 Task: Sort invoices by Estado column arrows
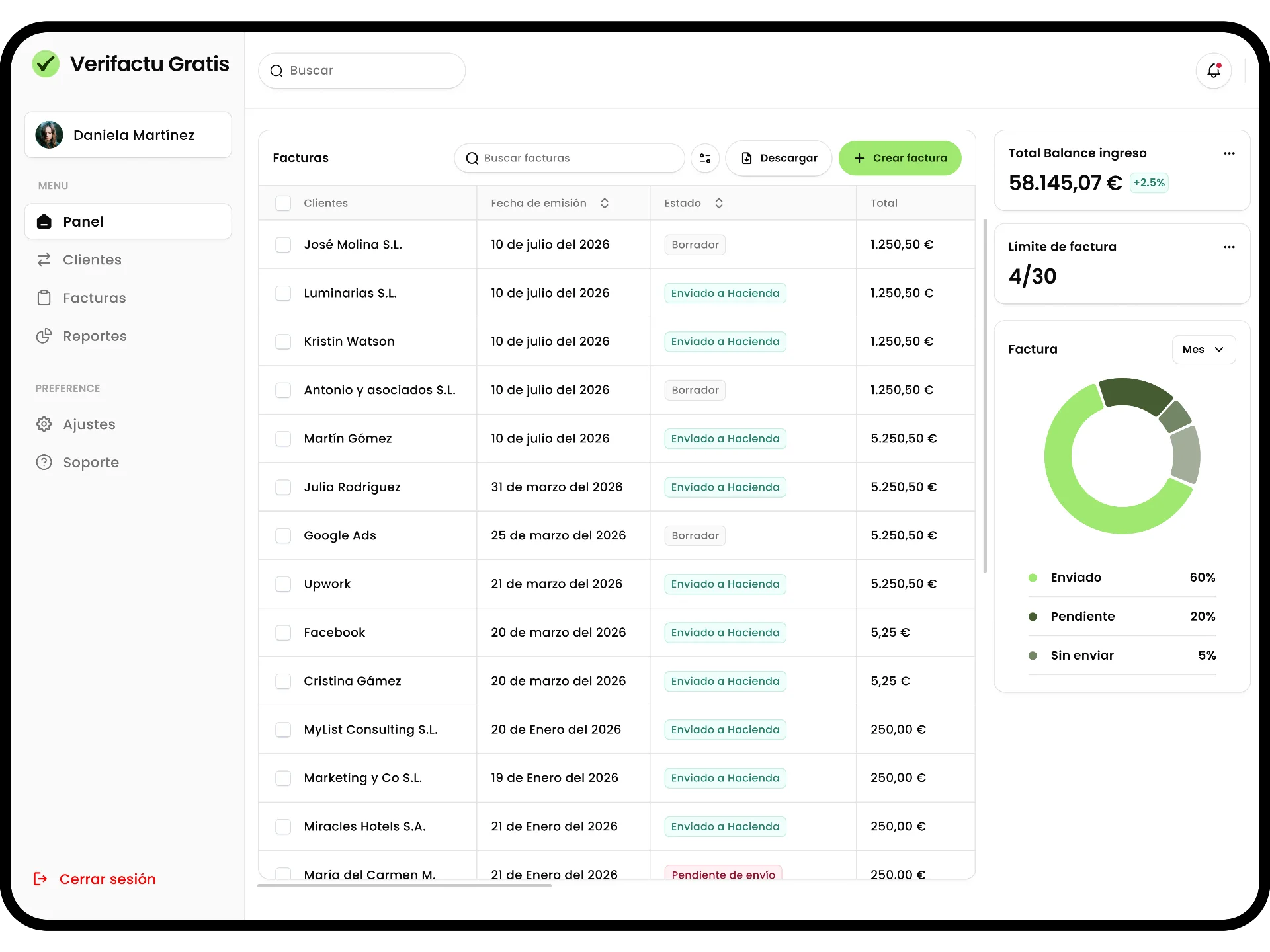click(719, 203)
